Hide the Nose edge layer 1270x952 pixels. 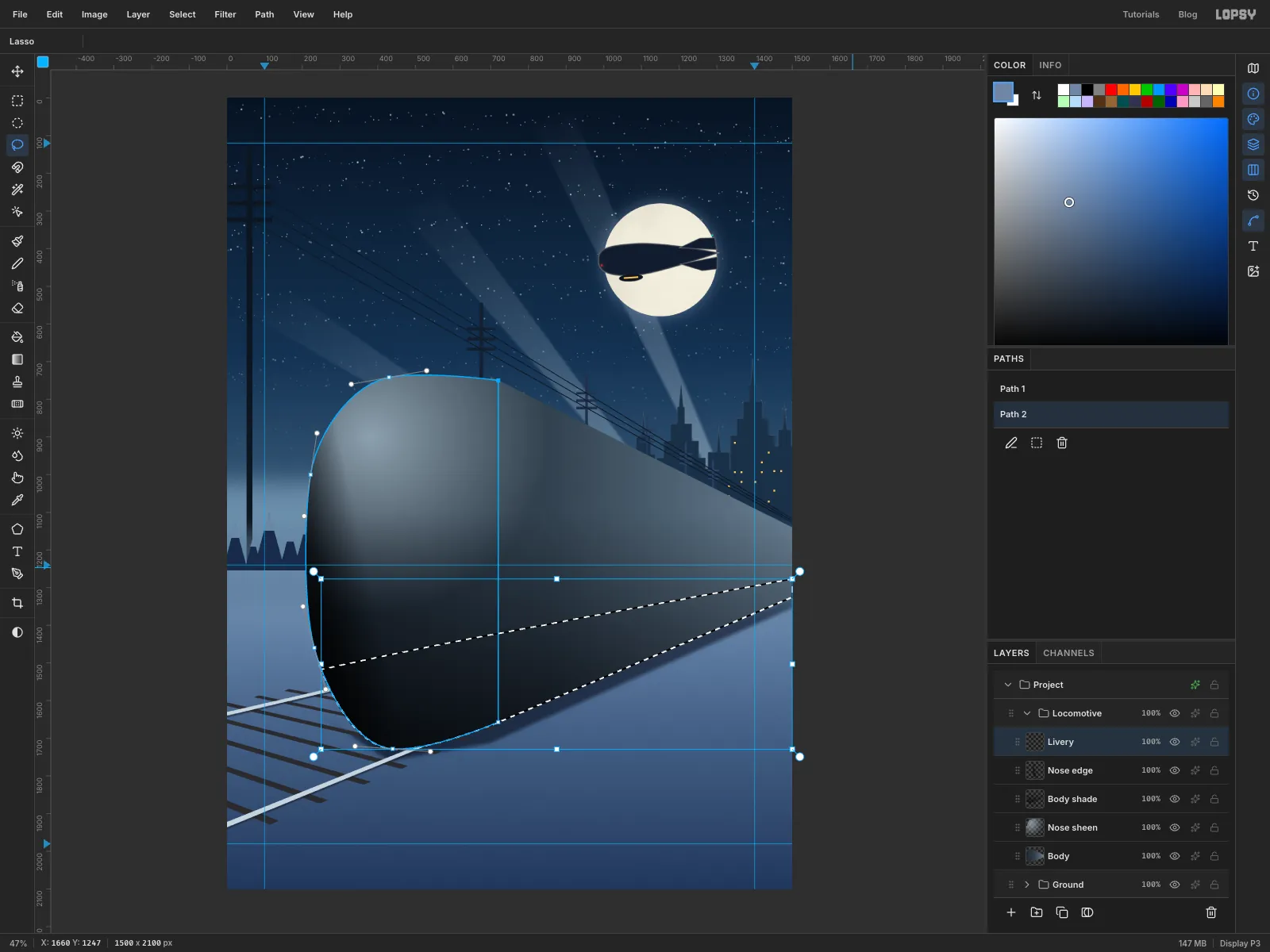pos(1175,770)
